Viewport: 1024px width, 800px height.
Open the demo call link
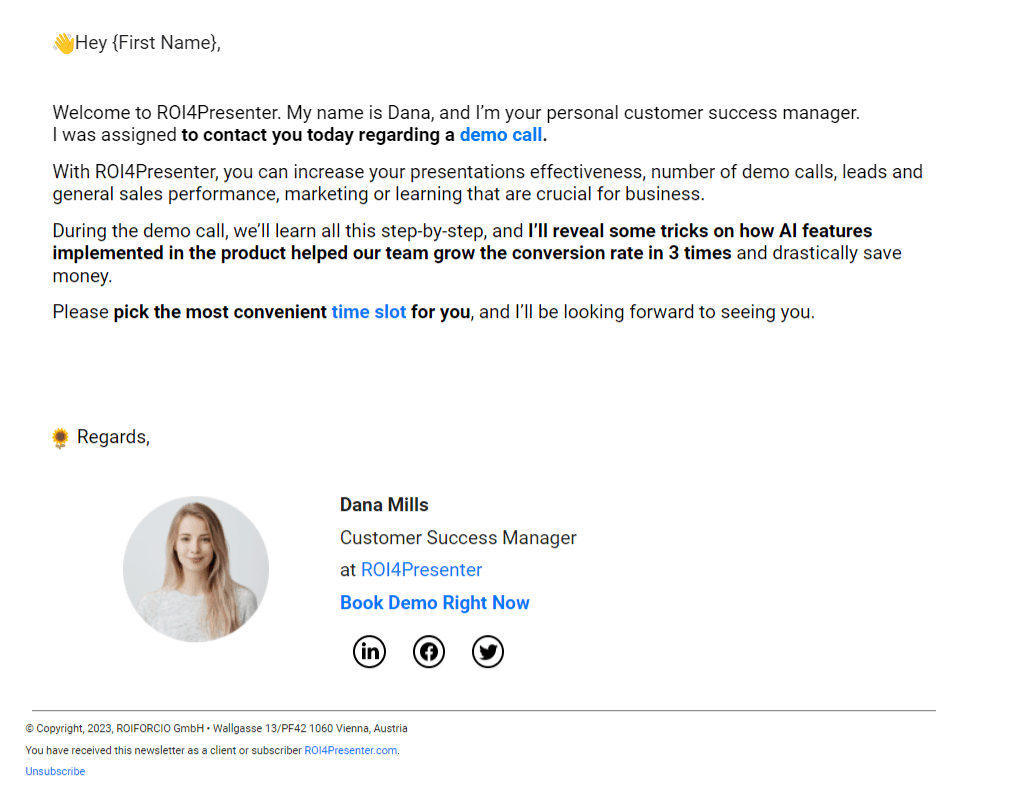point(500,134)
